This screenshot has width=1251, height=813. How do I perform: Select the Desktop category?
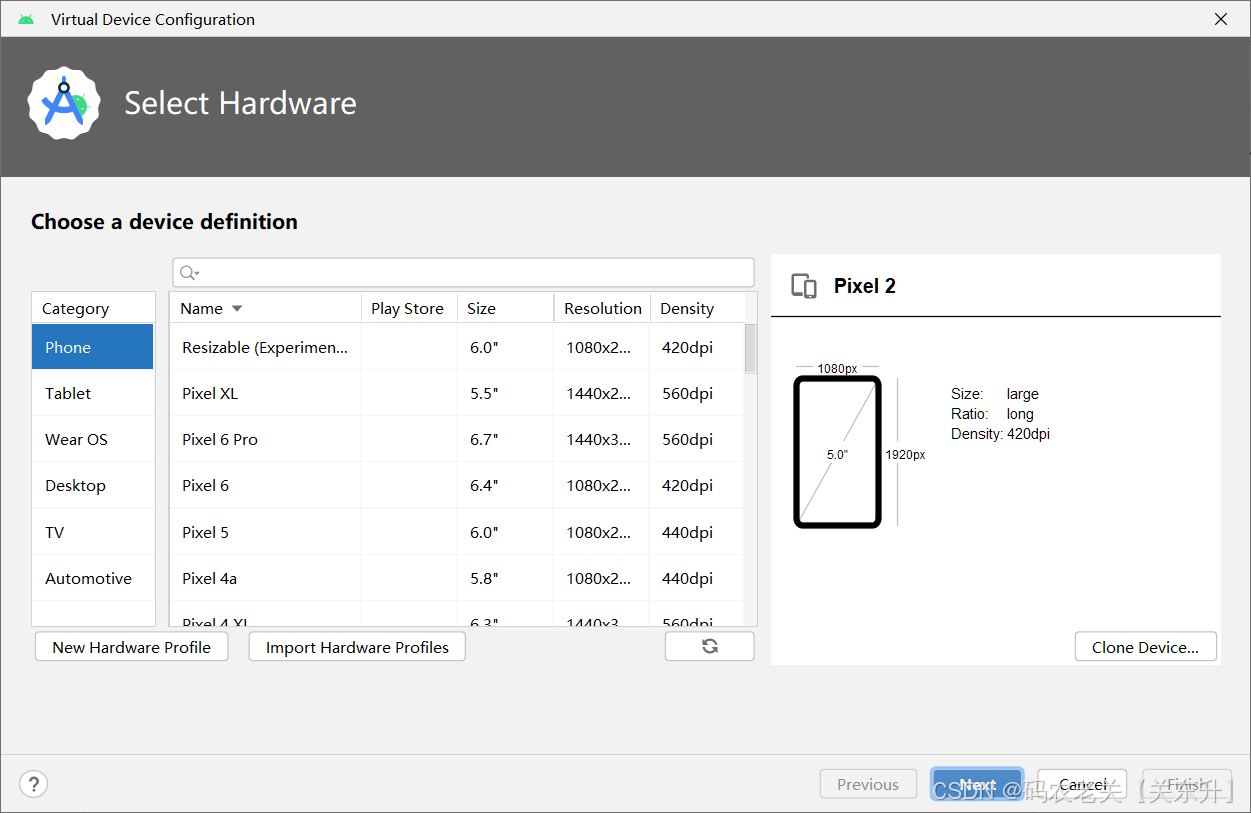(93, 485)
